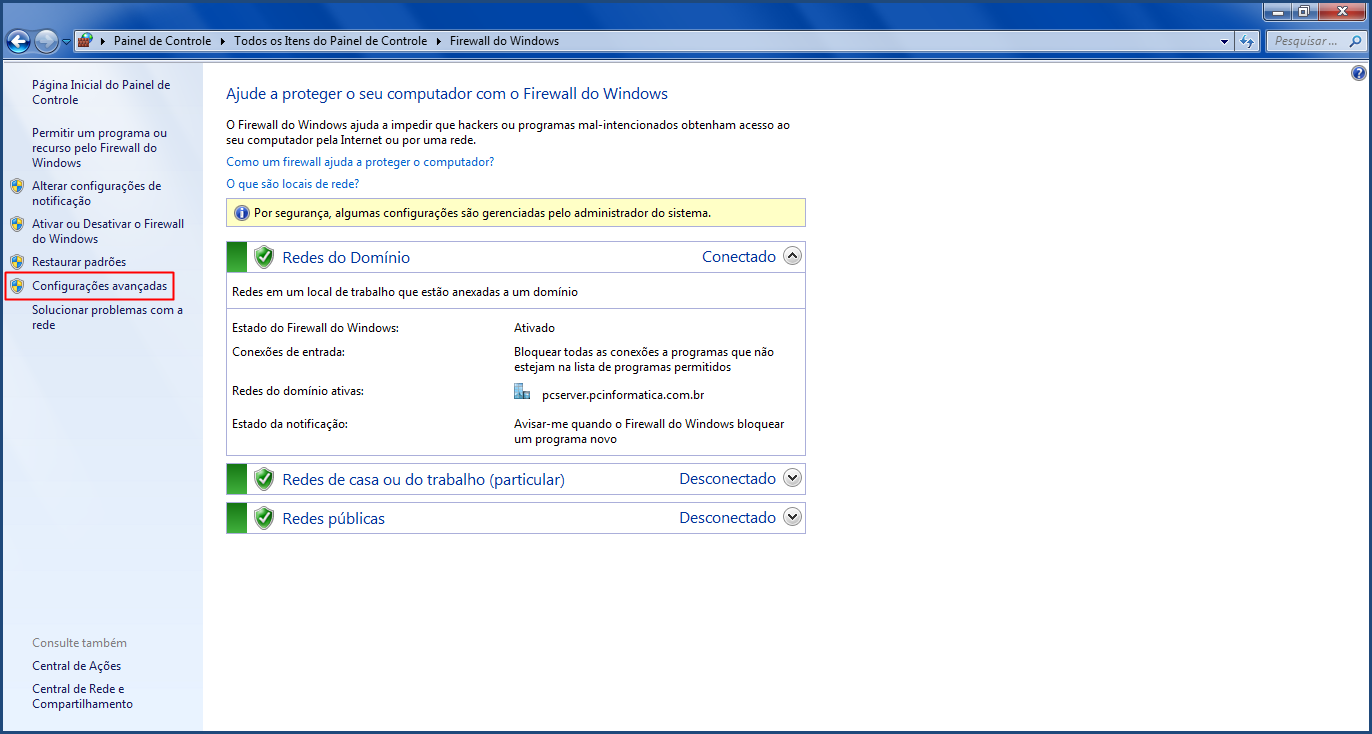This screenshot has width=1372, height=734.
Task: Open Como um firewall ajuda a proteger link
Action: click(x=360, y=161)
